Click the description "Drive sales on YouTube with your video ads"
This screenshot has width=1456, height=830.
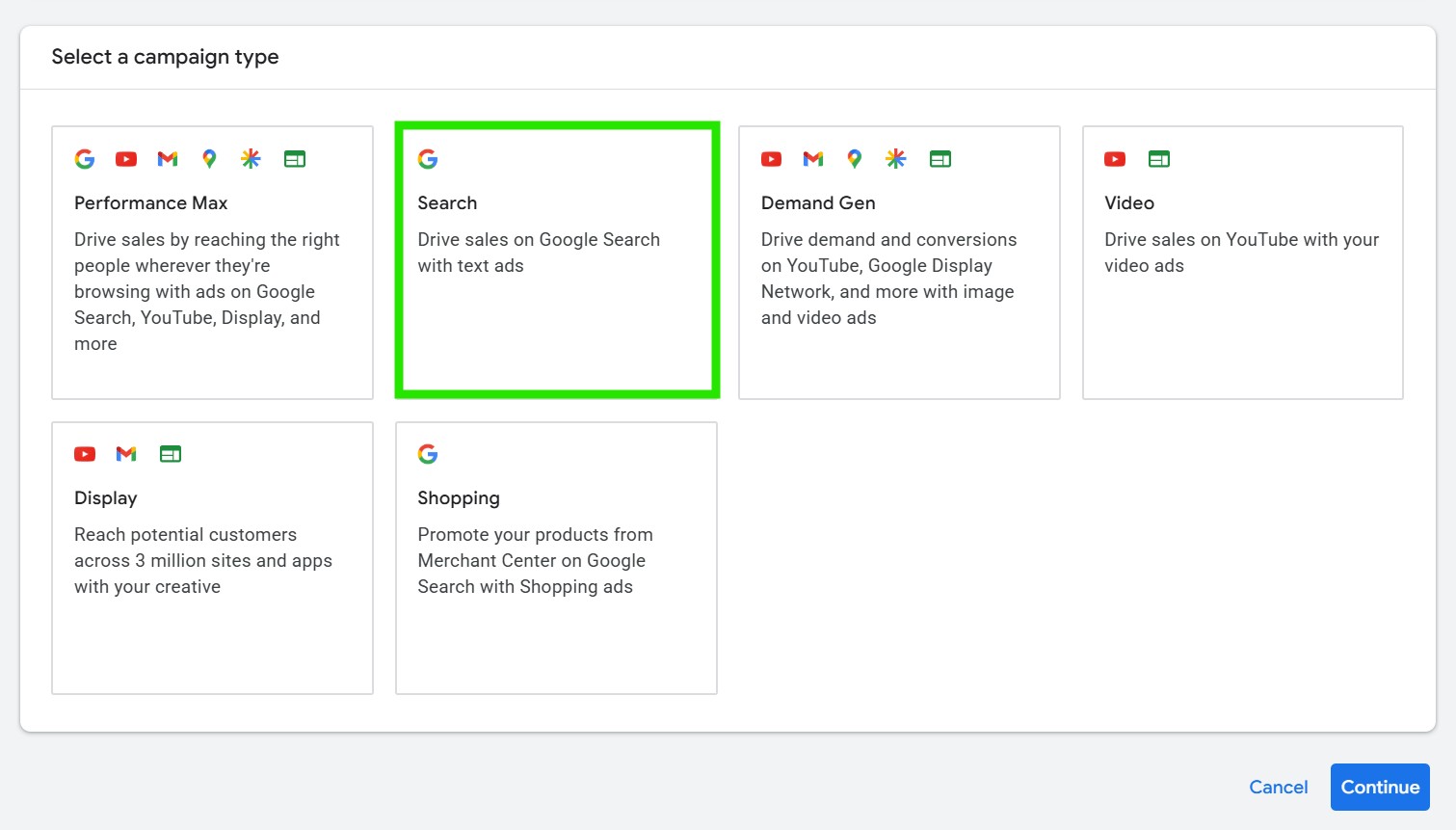pyautogui.click(x=1241, y=253)
